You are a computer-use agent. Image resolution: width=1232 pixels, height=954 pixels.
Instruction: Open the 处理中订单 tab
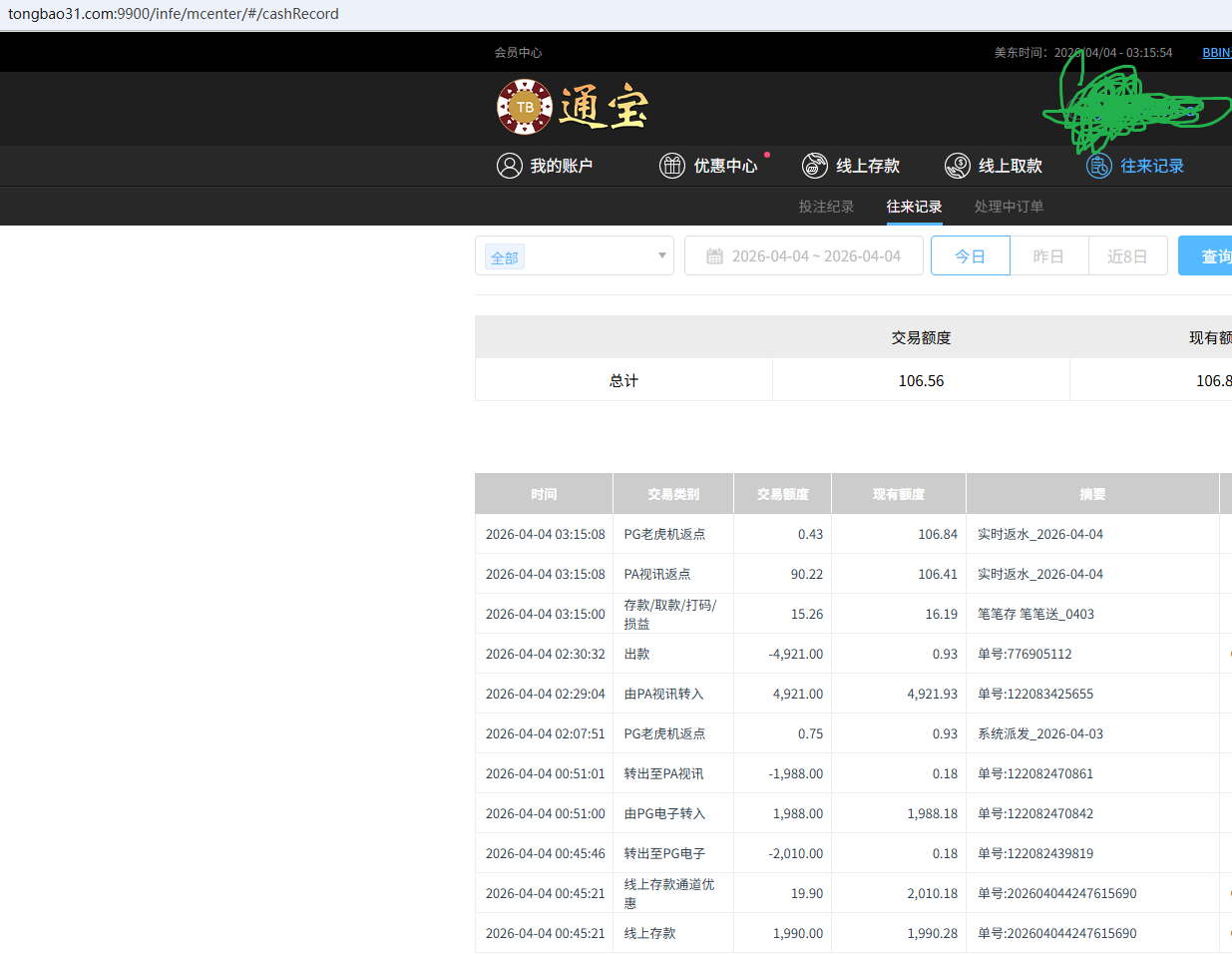coord(1009,207)
